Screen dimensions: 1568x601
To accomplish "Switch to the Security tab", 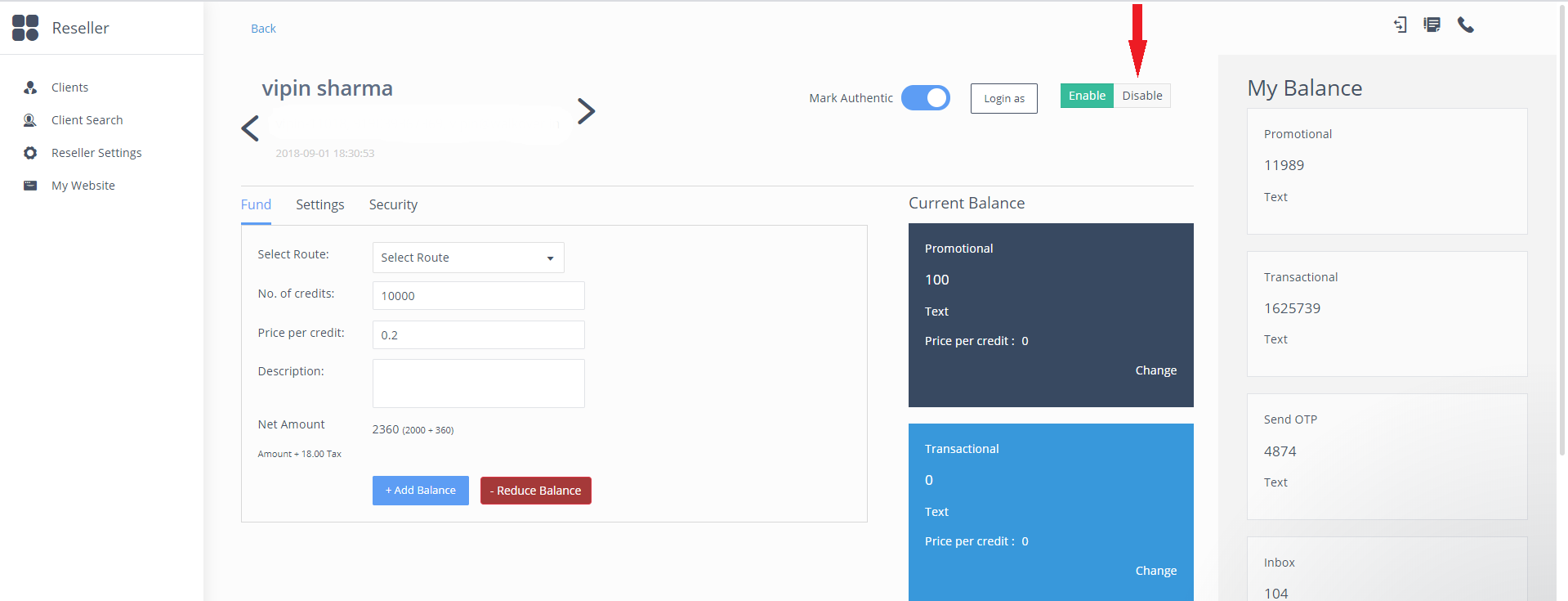I will tap(393, 204).
